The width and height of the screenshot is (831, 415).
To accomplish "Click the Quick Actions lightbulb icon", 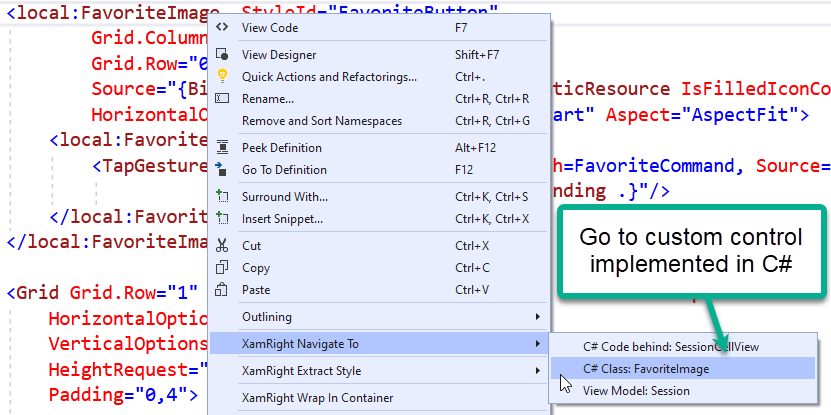I will 222,76.
